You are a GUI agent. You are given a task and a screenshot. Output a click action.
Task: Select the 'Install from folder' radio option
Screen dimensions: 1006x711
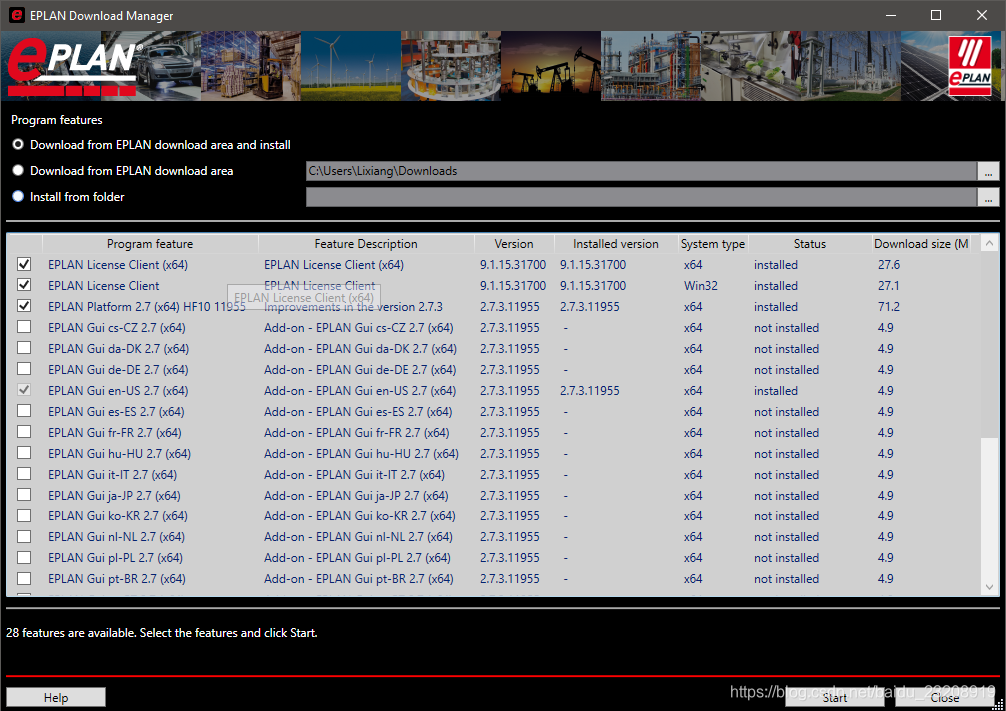pyautogui.click(x=18, y=197)
